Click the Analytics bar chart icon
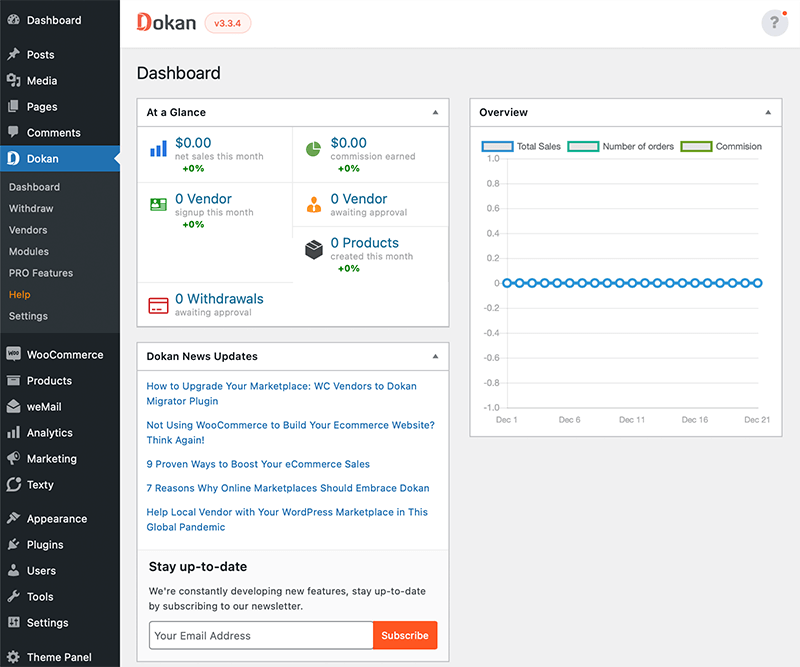The width and height of the screenshot is (800, 667). (x=13, y=432)
